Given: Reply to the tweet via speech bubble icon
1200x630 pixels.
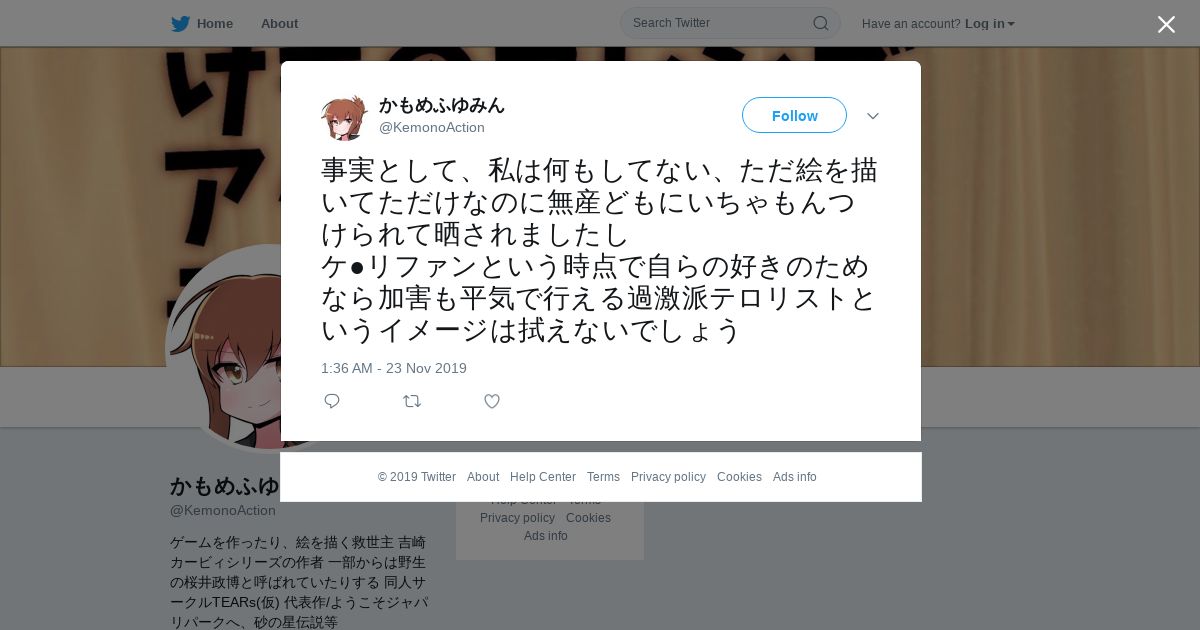Looking at the screenshot, I should click(332, 401).
